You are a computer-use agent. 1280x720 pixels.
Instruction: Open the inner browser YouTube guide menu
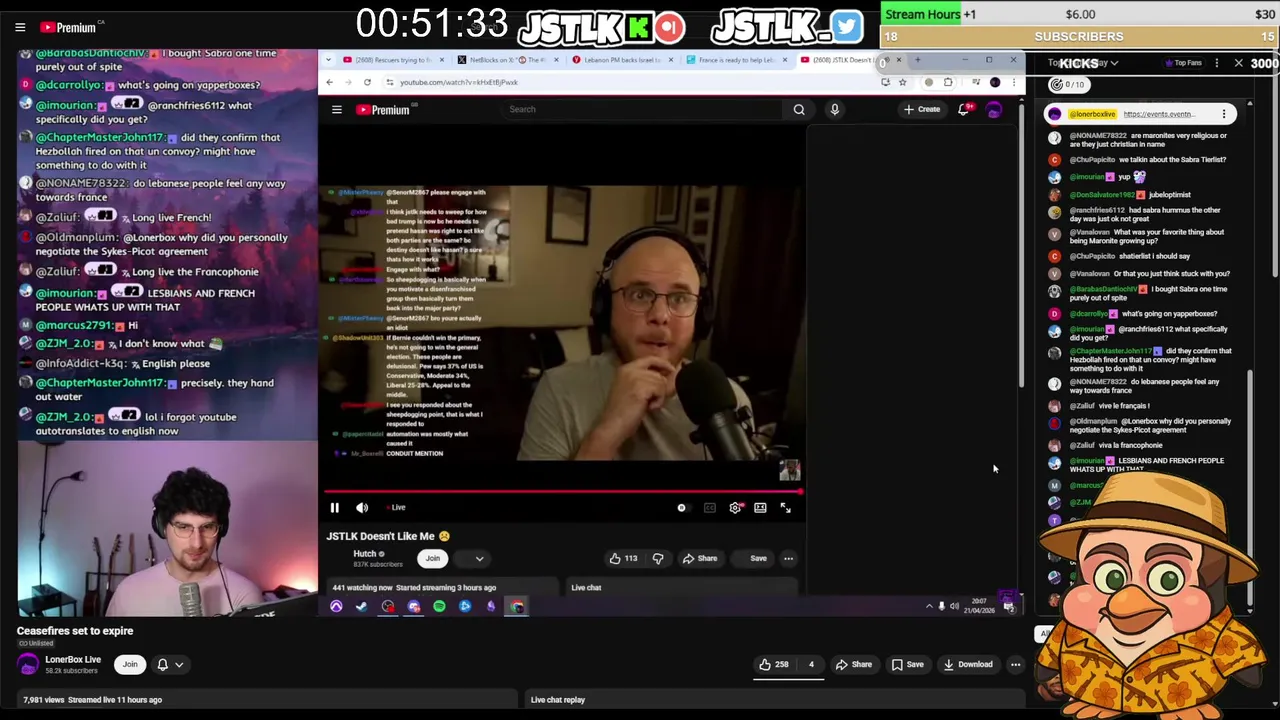pyautogui.click(x=337, y=110)
